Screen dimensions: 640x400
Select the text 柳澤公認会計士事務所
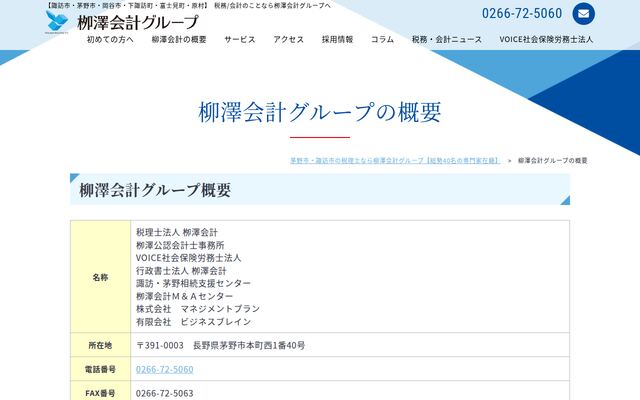click(x=180, y=245)
